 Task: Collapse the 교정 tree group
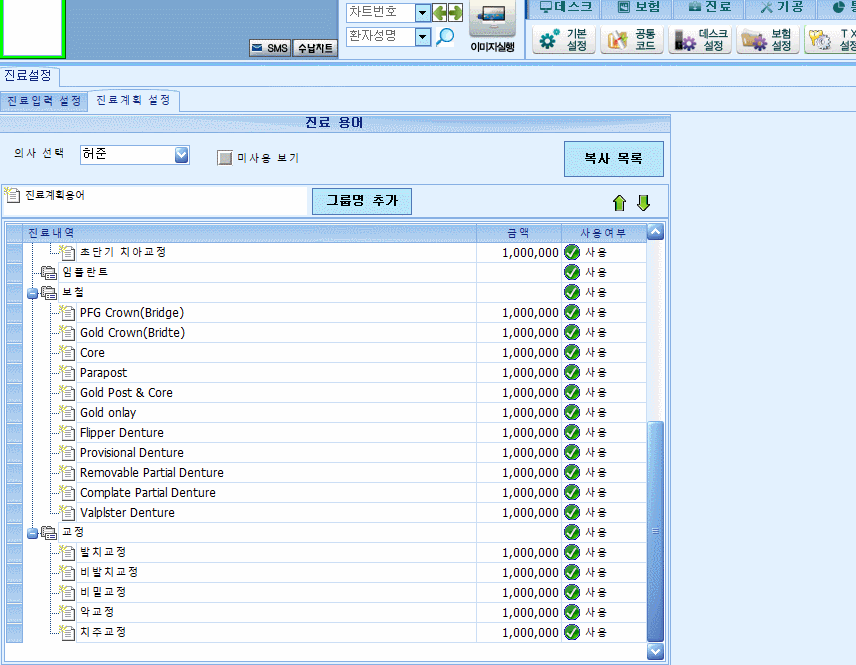point(32,533)
